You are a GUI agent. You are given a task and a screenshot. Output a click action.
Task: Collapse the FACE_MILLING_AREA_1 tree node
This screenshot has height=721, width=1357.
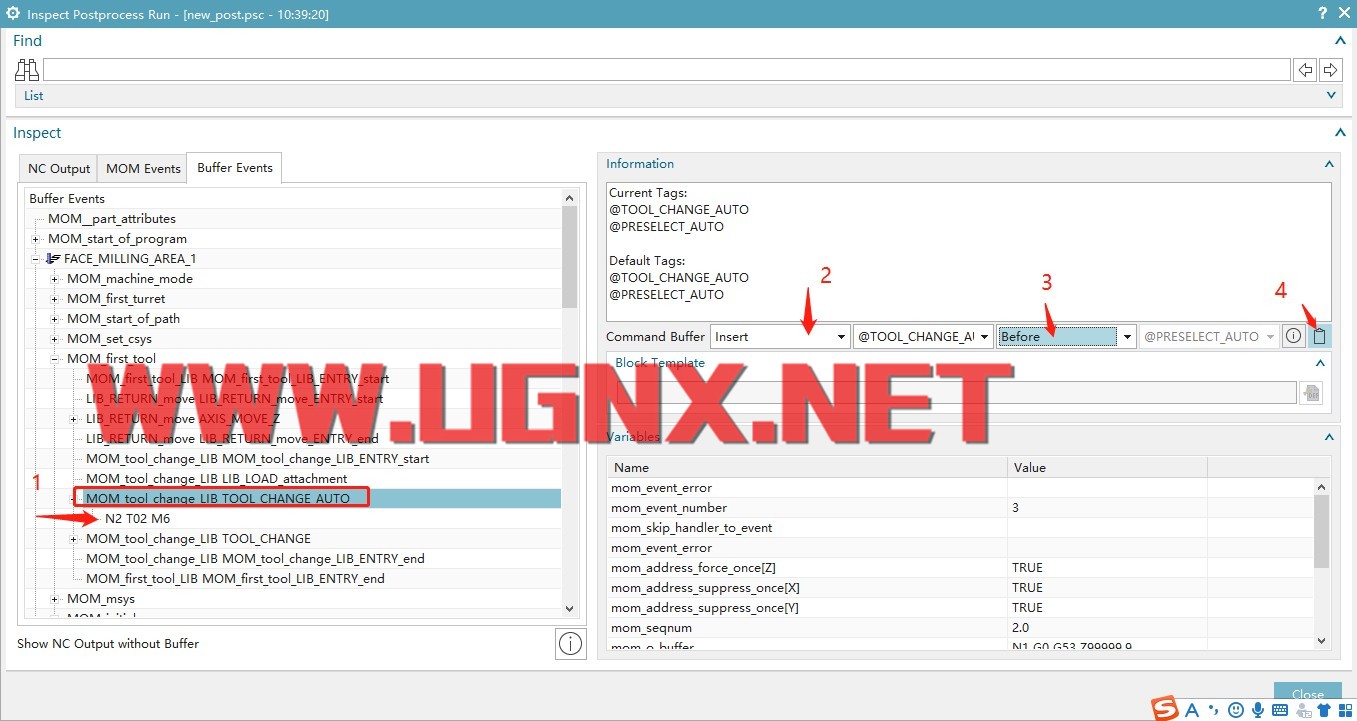click(x=36, y=259)
